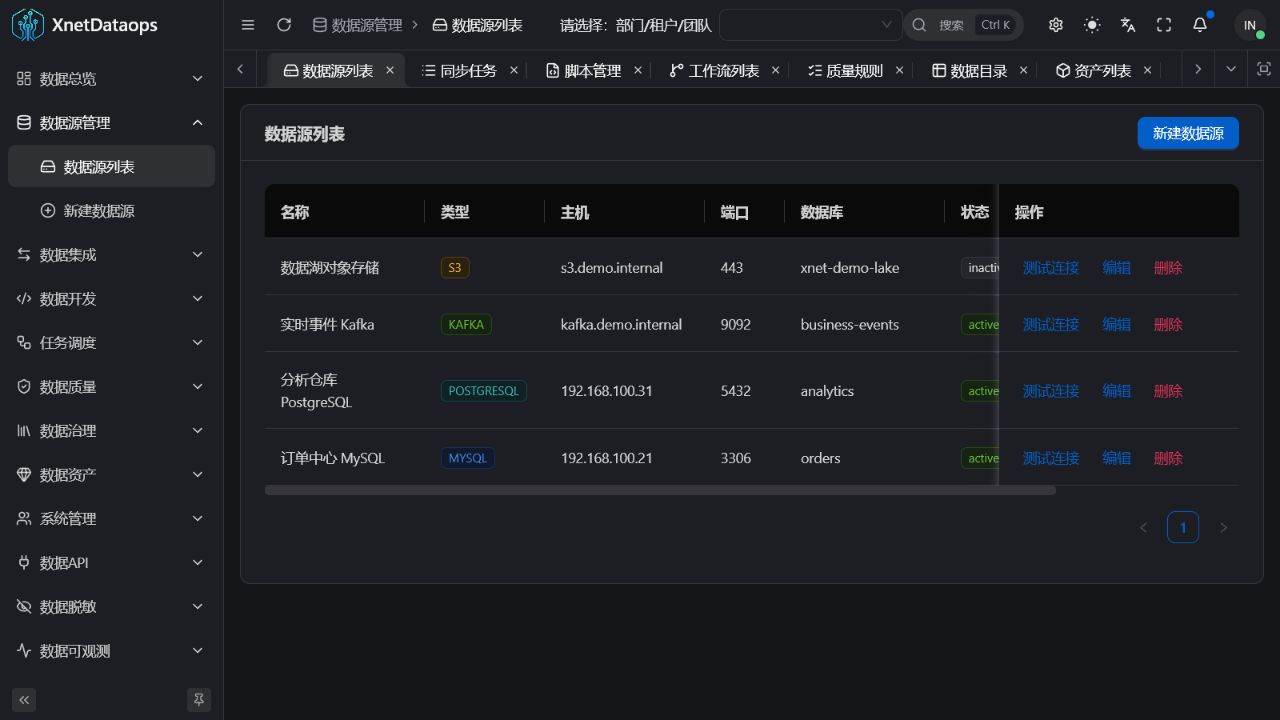Click 数据源管理 in the breadcrumb

coord(357,25)
